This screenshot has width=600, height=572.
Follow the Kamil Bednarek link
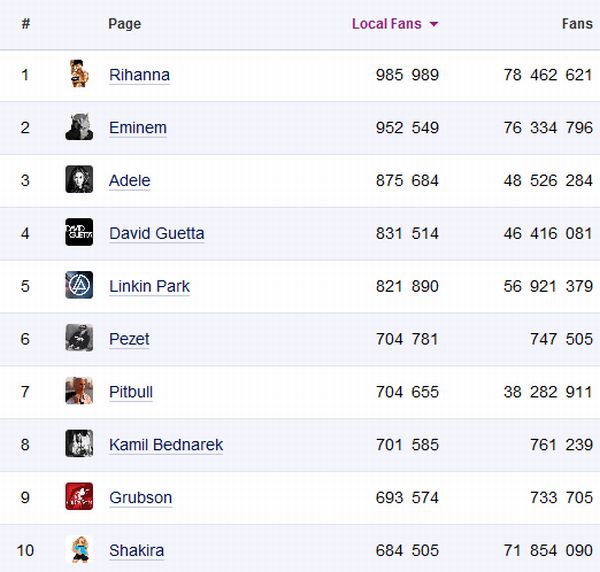click(x=166, y=445)
